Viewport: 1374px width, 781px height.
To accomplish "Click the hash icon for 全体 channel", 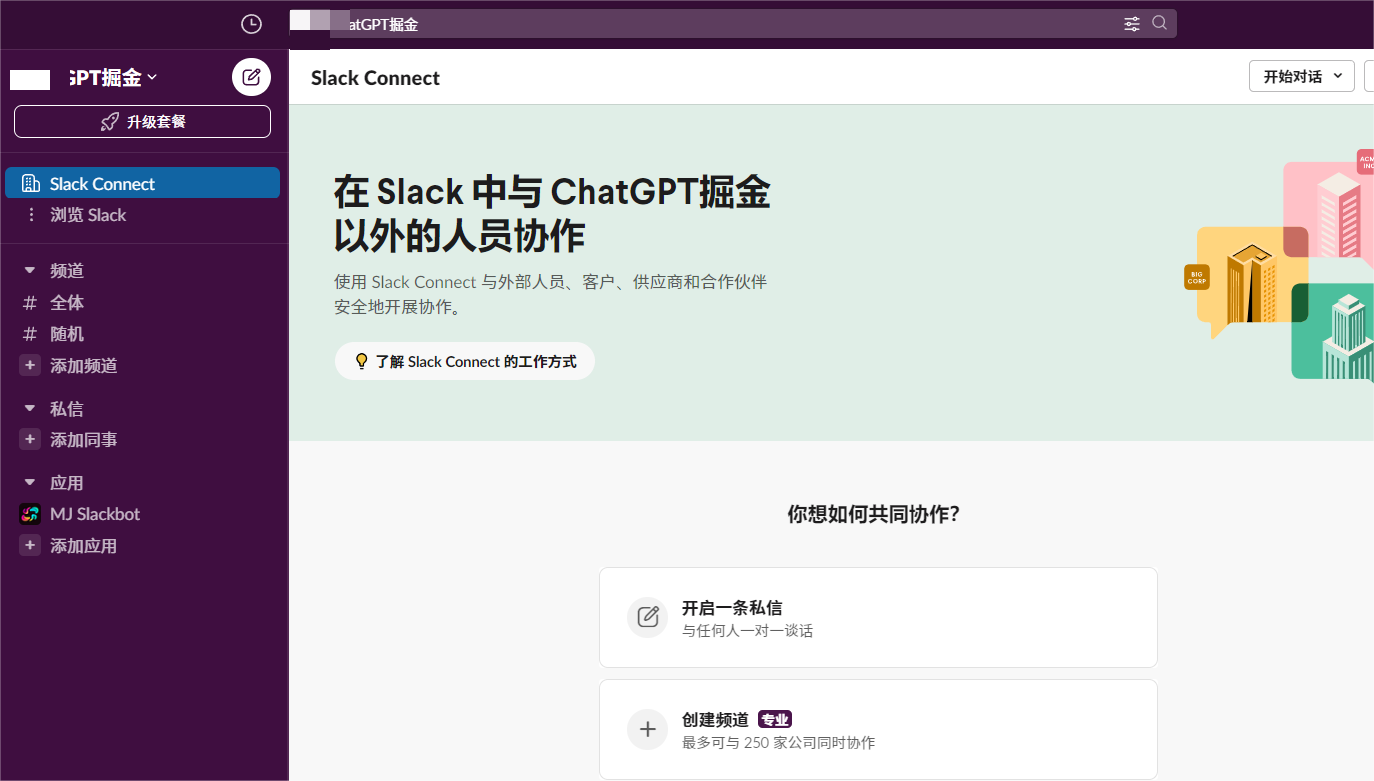I will (x=30, y=303).
